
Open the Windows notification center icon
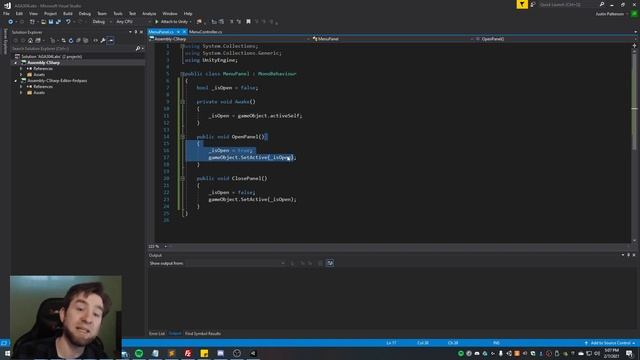(629, 353)
